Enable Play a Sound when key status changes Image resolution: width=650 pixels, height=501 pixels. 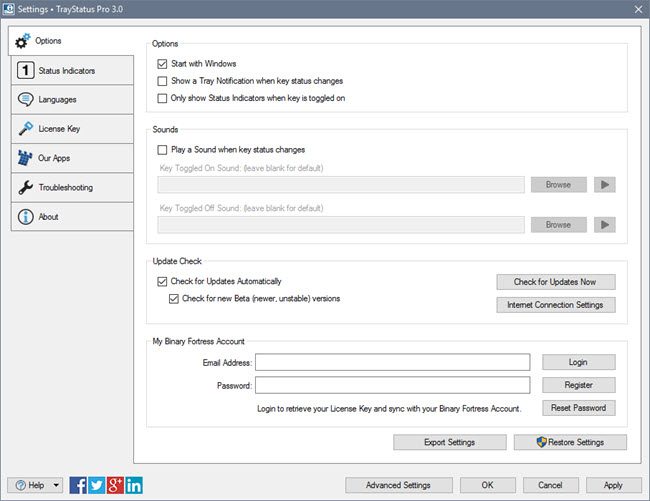[162, 150]
